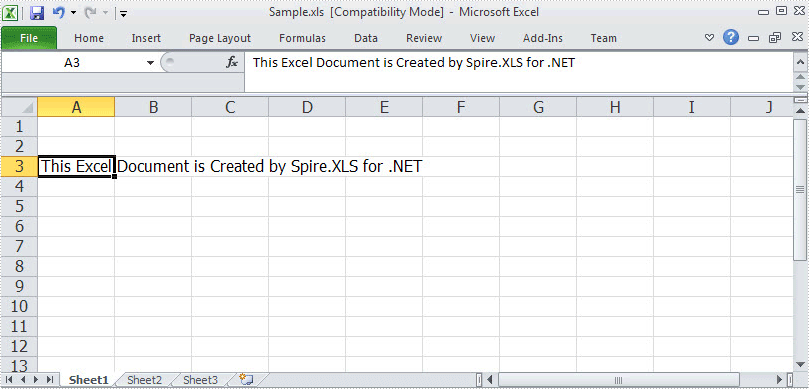Select row 3 header

(x=20, y=167)
